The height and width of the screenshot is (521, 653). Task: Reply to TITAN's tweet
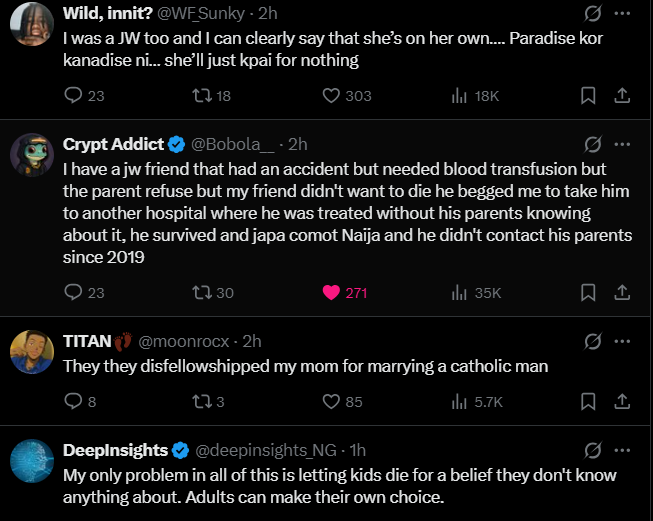coord(73,402)
